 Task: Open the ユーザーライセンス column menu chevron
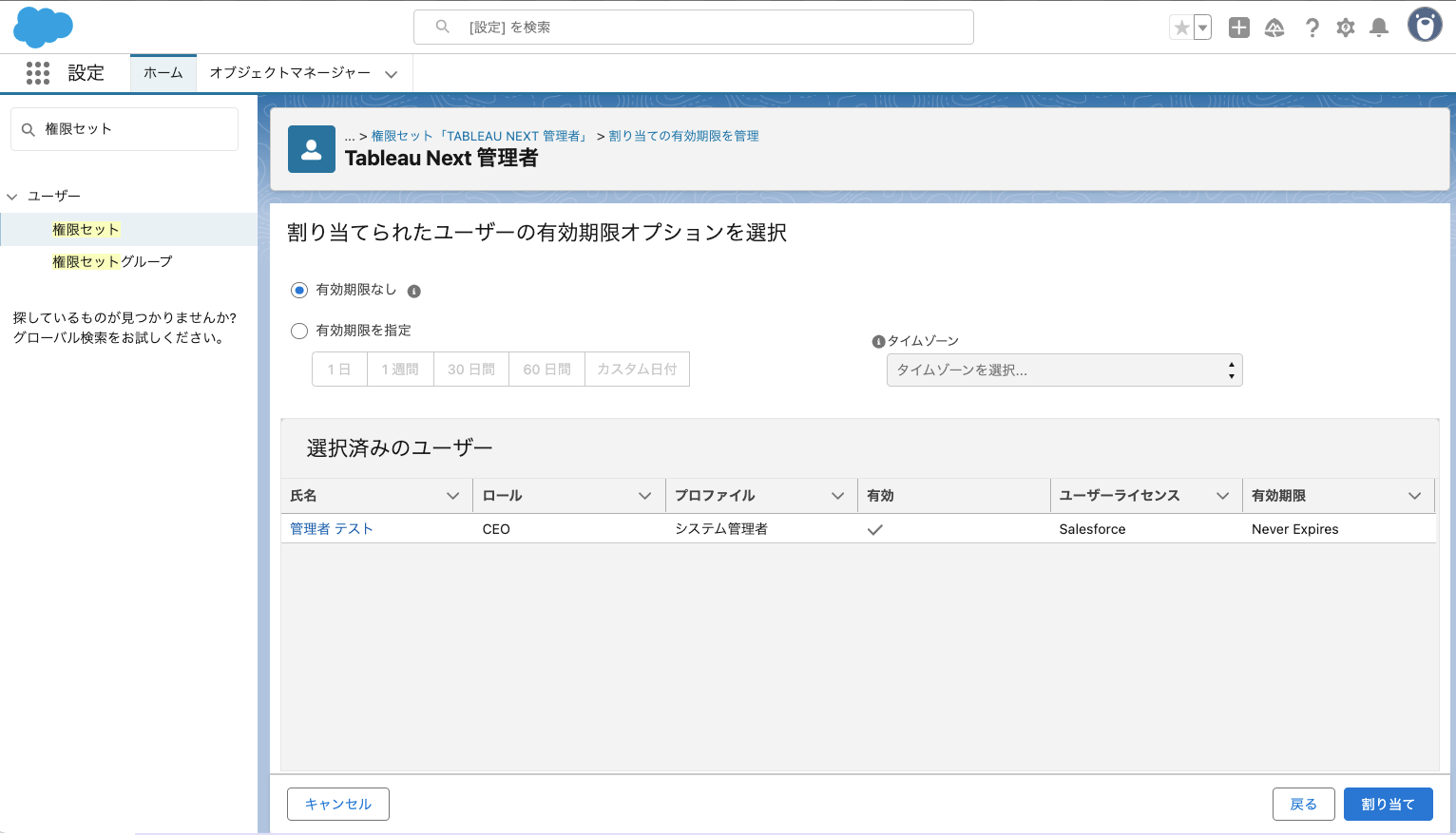(1223, 496)
